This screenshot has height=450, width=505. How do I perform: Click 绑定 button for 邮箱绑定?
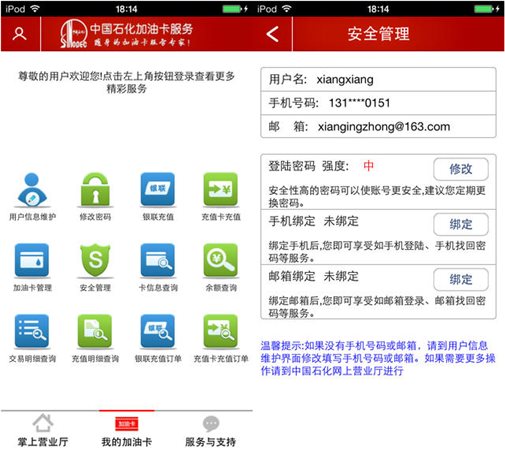(461, 279)
